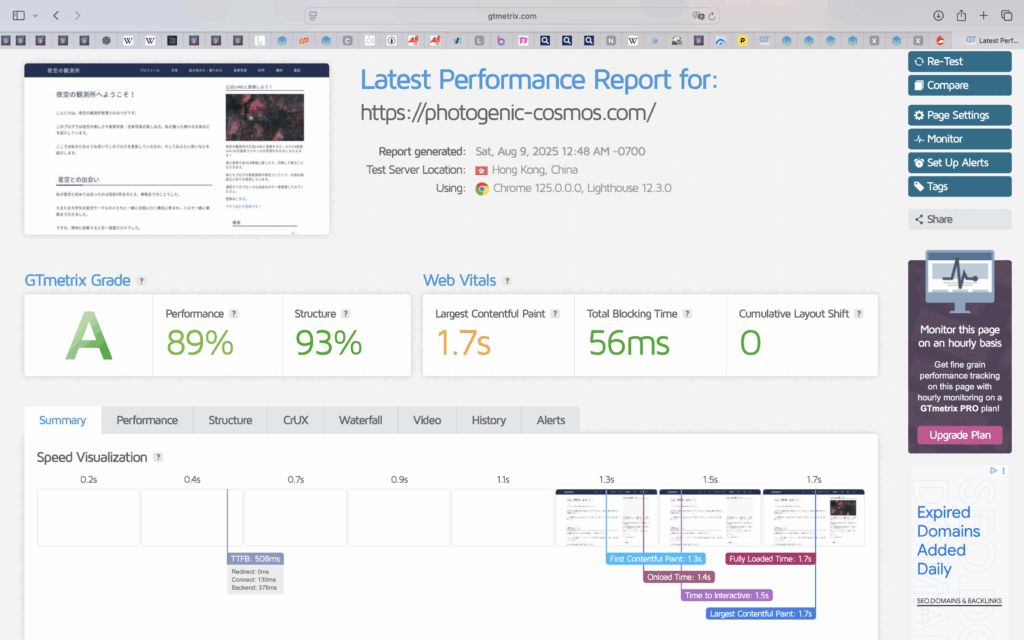Click the tested page screenshot thumbnail
This screenshot has width=1024, height=640.
177,149
